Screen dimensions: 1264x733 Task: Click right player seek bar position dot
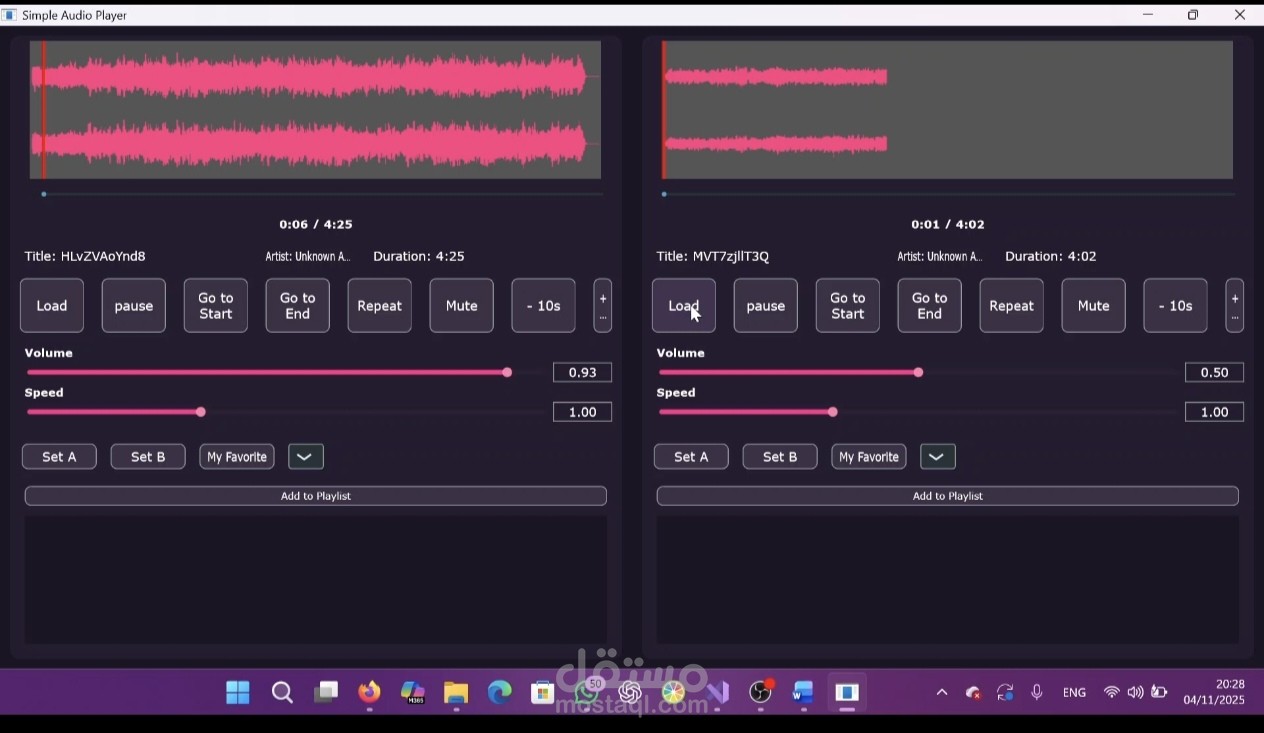[664, 194]
